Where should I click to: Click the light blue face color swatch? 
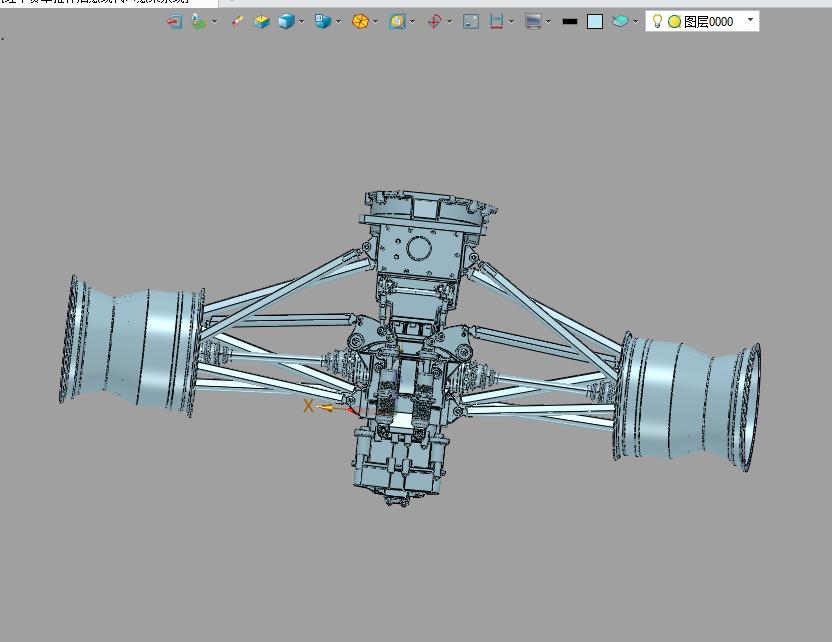click(595, 22)
